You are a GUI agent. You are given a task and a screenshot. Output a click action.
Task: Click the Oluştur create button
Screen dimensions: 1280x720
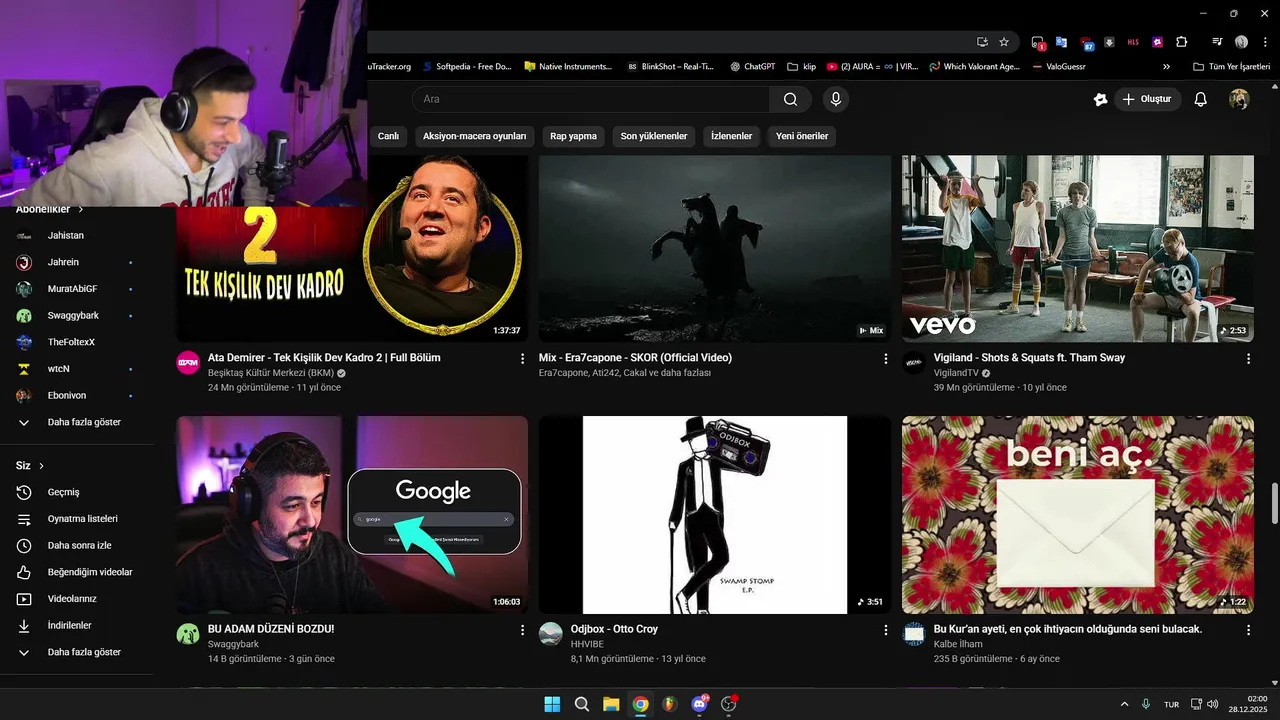click(x=1148, y=99)
